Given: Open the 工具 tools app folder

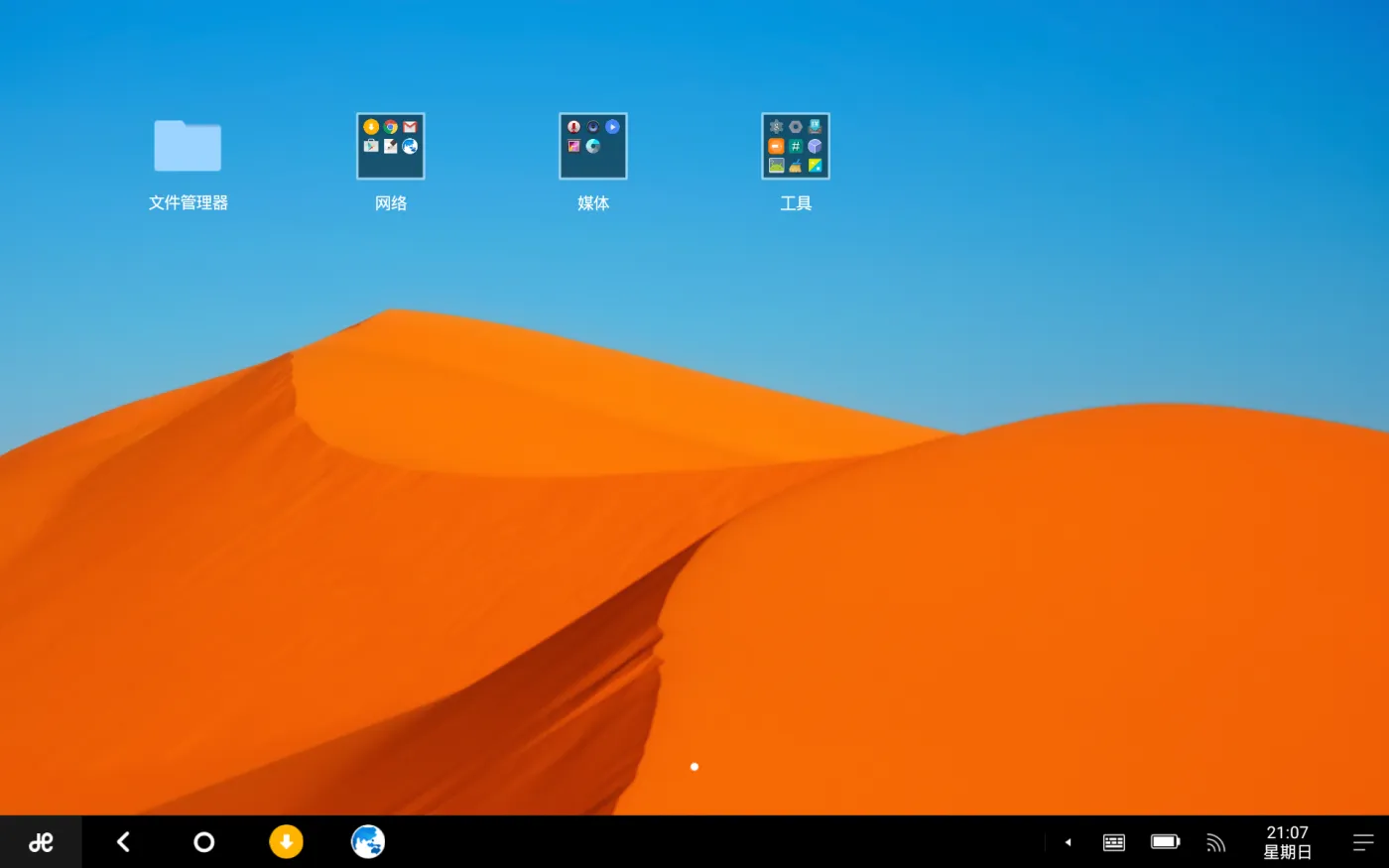Looking at the screenshot, I should (x=796, y=146).
